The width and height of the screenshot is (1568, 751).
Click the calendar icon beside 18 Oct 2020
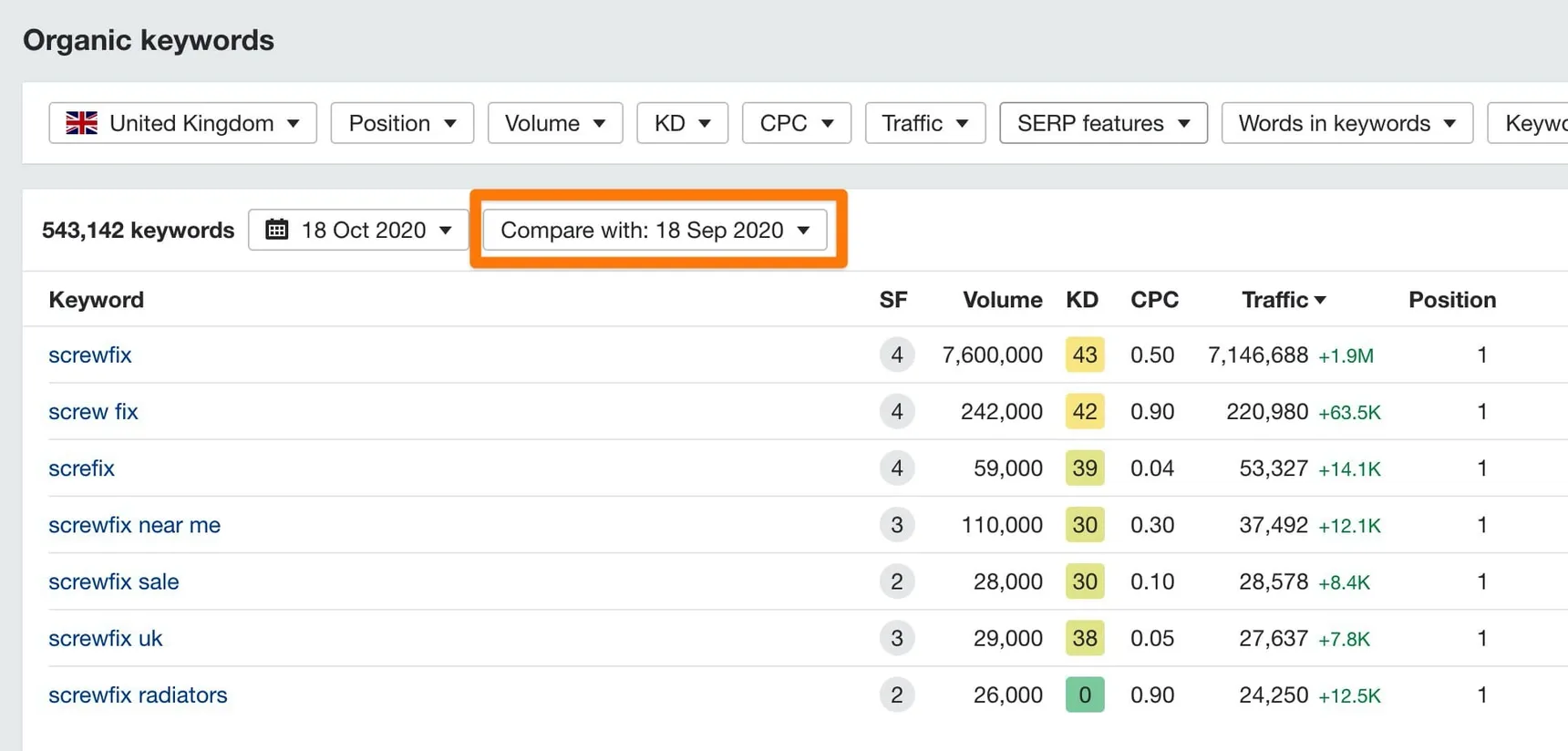pyautogui.click(x=277, y=230)
